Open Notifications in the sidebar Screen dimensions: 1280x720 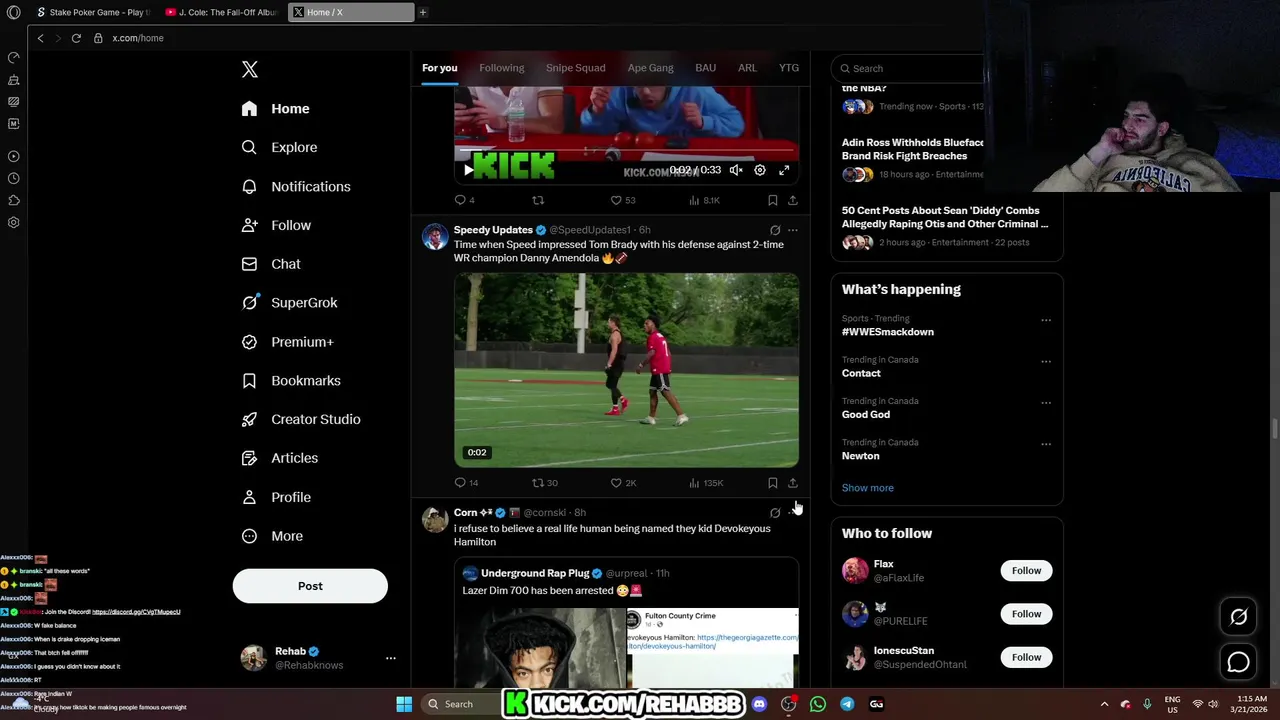click(296, 187)
